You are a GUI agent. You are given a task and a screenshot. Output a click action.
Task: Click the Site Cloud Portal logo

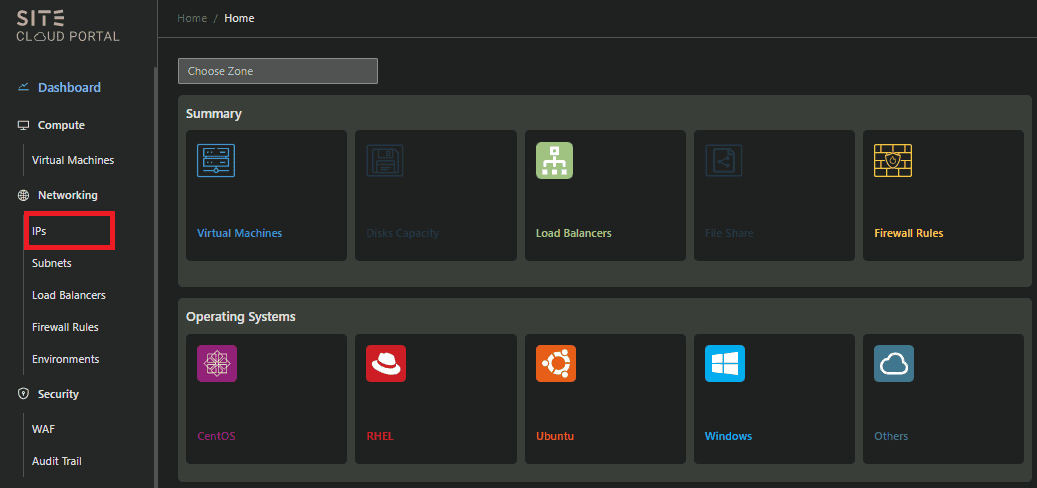[68, 27]
